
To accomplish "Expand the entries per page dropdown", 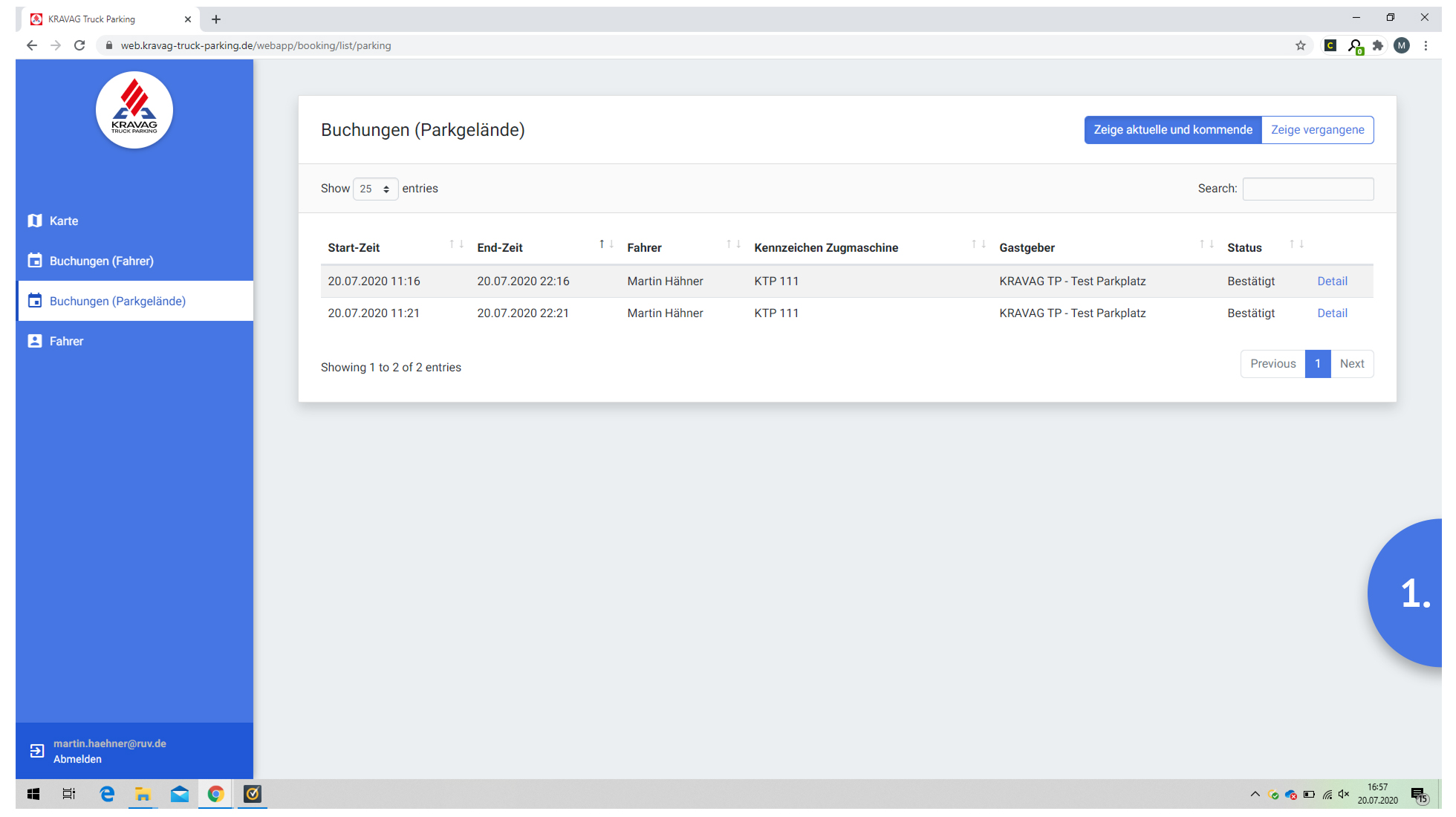I will (x=374, y=189).
